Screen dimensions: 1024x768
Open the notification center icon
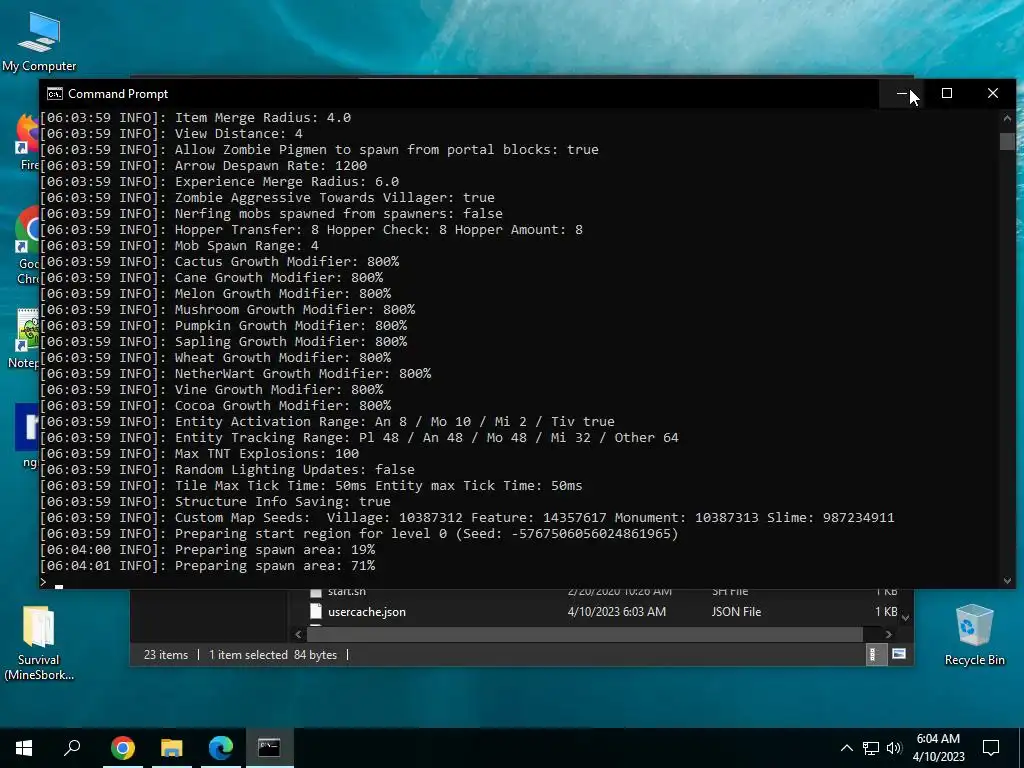click(x=991, y=748)
